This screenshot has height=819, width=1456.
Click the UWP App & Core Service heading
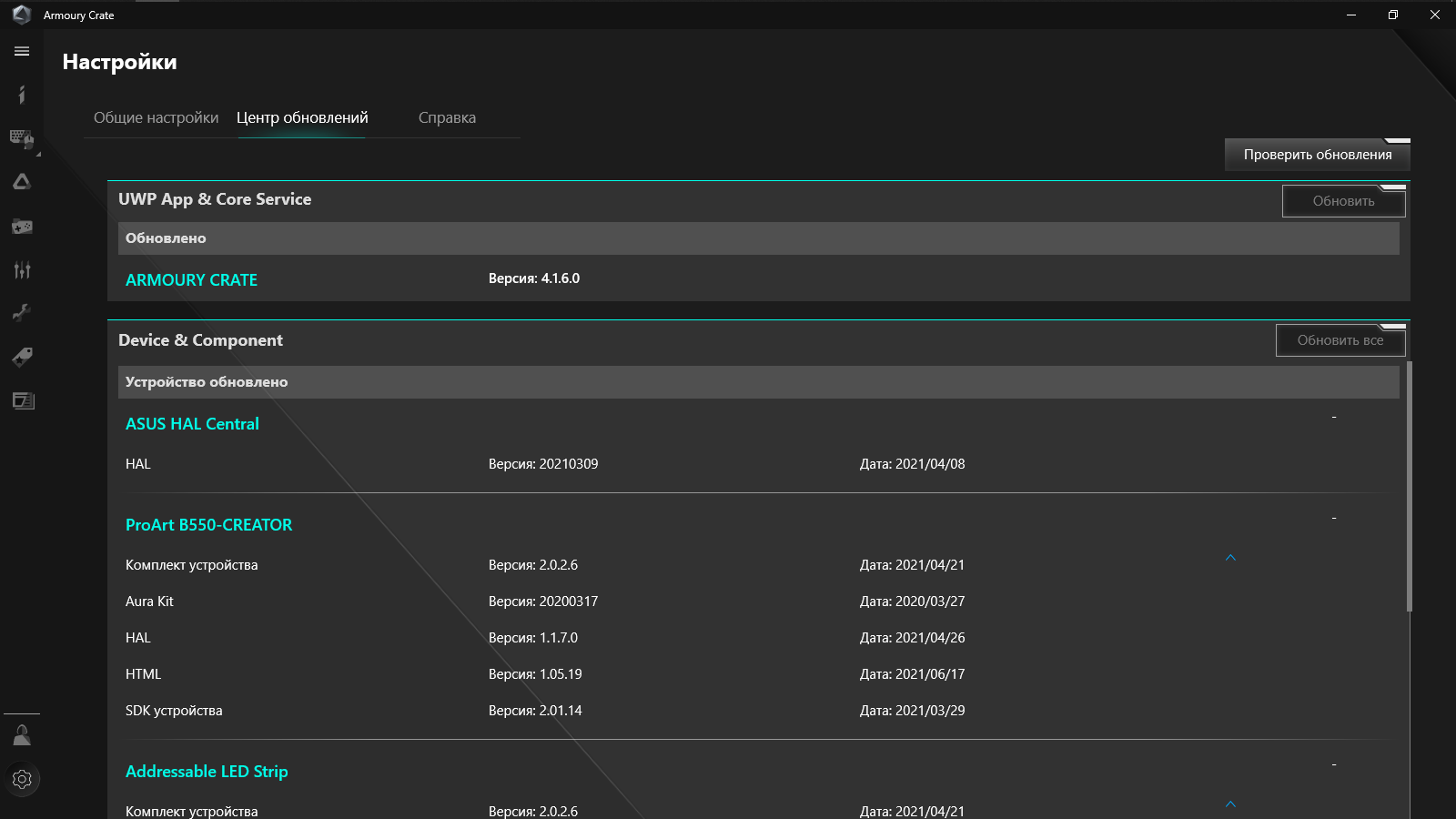tap(215, 199)
